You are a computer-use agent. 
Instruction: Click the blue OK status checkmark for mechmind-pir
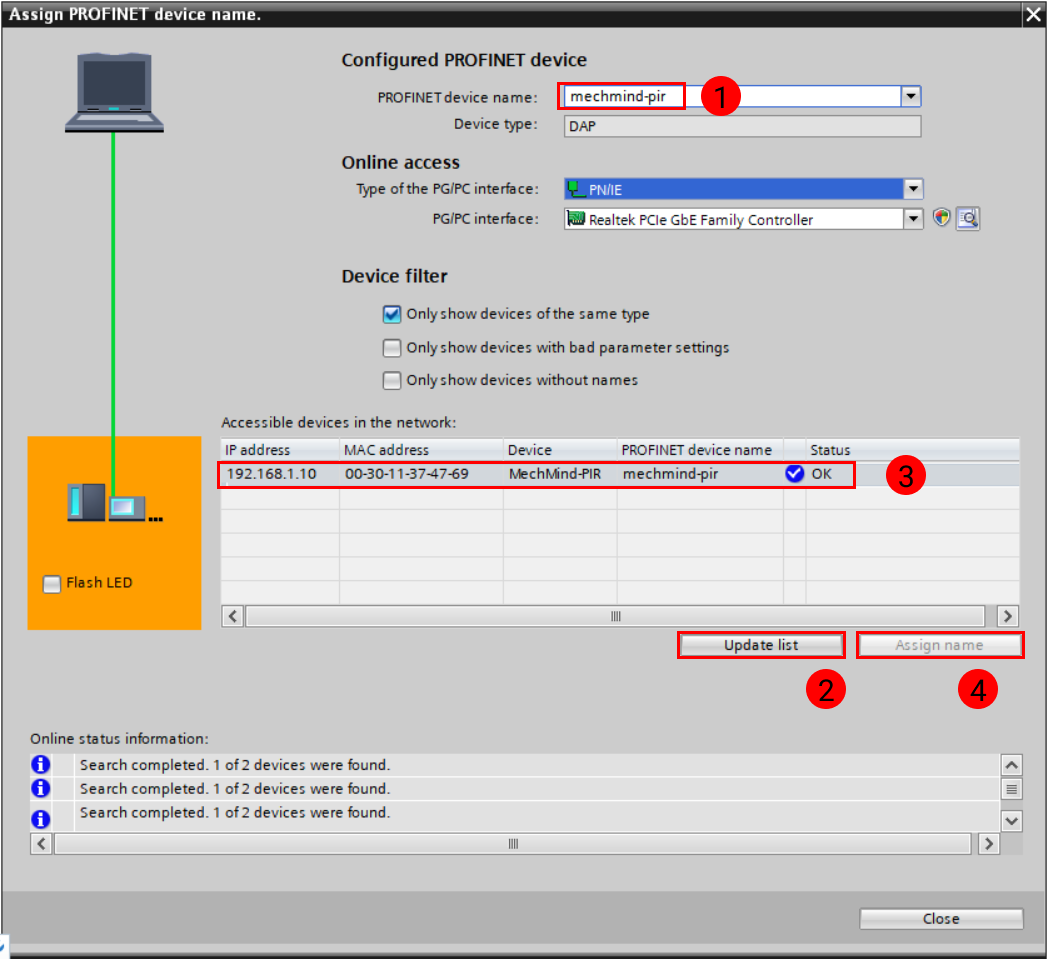[794, 473]
